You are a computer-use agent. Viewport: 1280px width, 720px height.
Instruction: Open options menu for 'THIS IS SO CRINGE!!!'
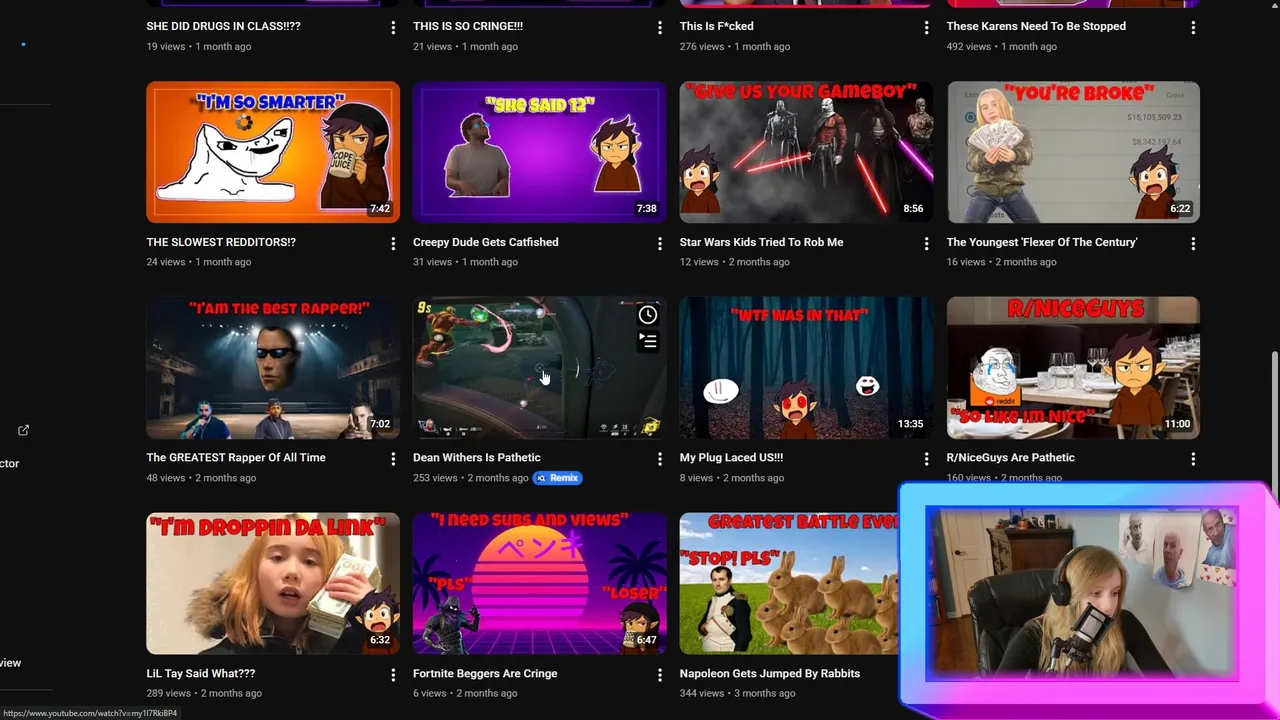click(x=659, y=28)
